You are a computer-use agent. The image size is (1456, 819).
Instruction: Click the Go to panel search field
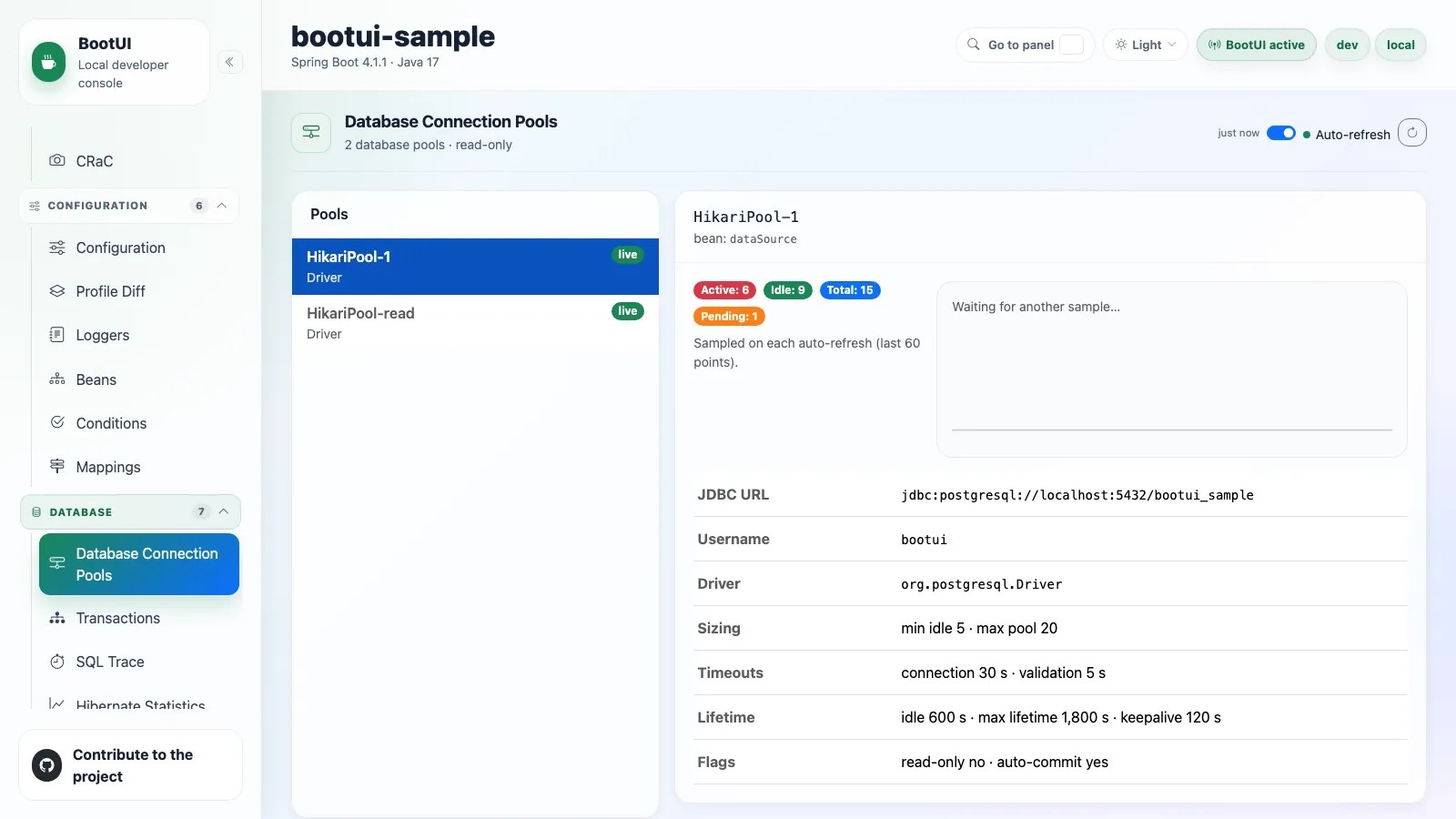pos(1025,45)
